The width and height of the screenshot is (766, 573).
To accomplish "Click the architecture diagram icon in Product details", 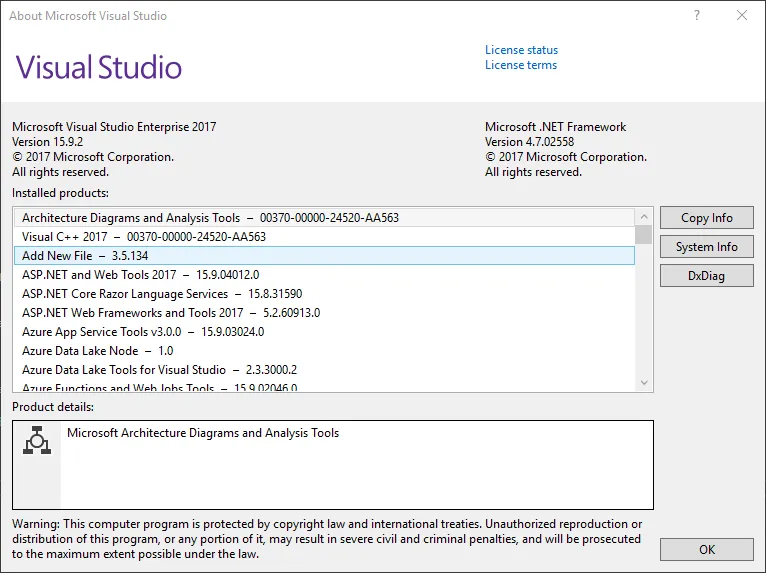I will (x=37, y=440).
